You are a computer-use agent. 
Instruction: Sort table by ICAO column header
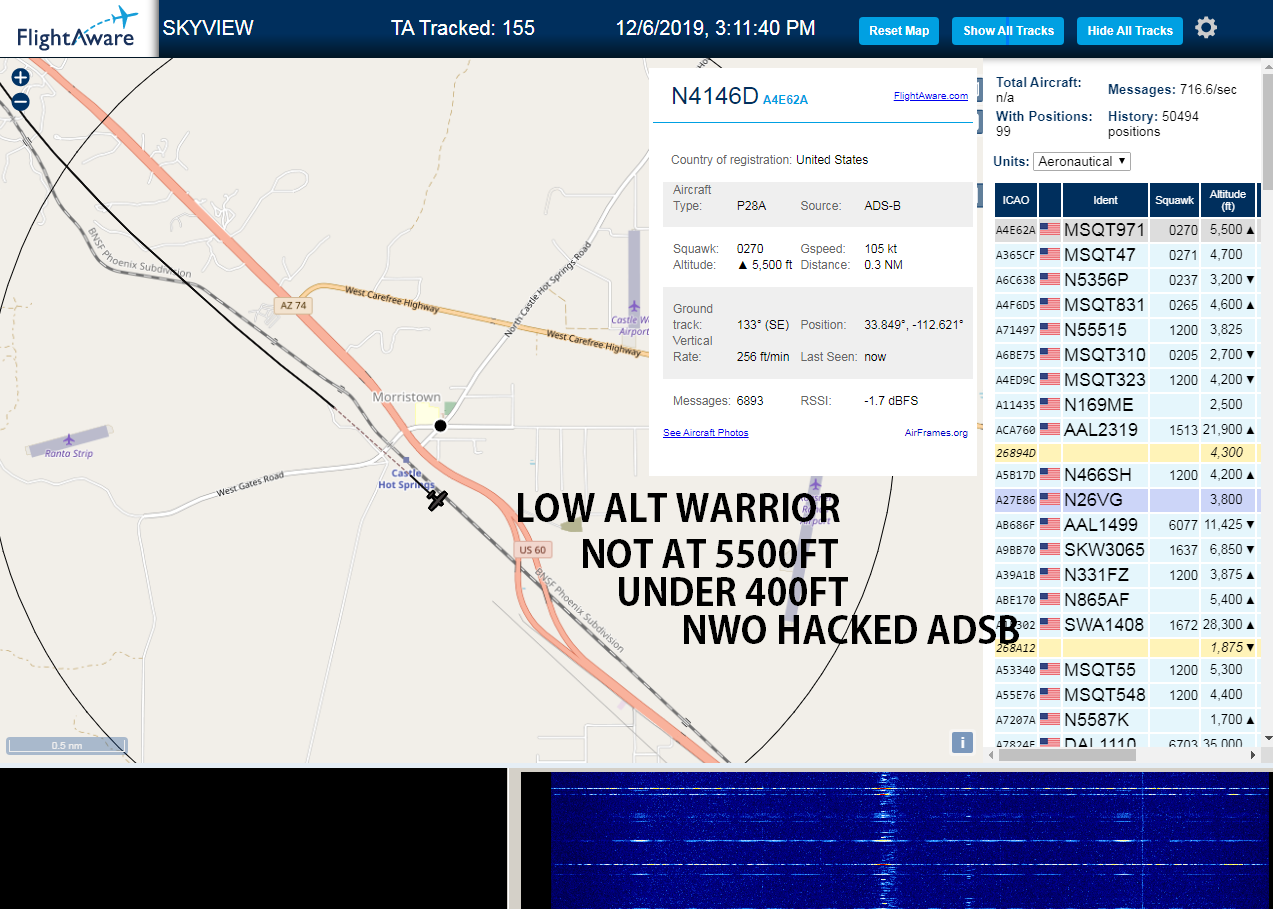point(1016,200)
